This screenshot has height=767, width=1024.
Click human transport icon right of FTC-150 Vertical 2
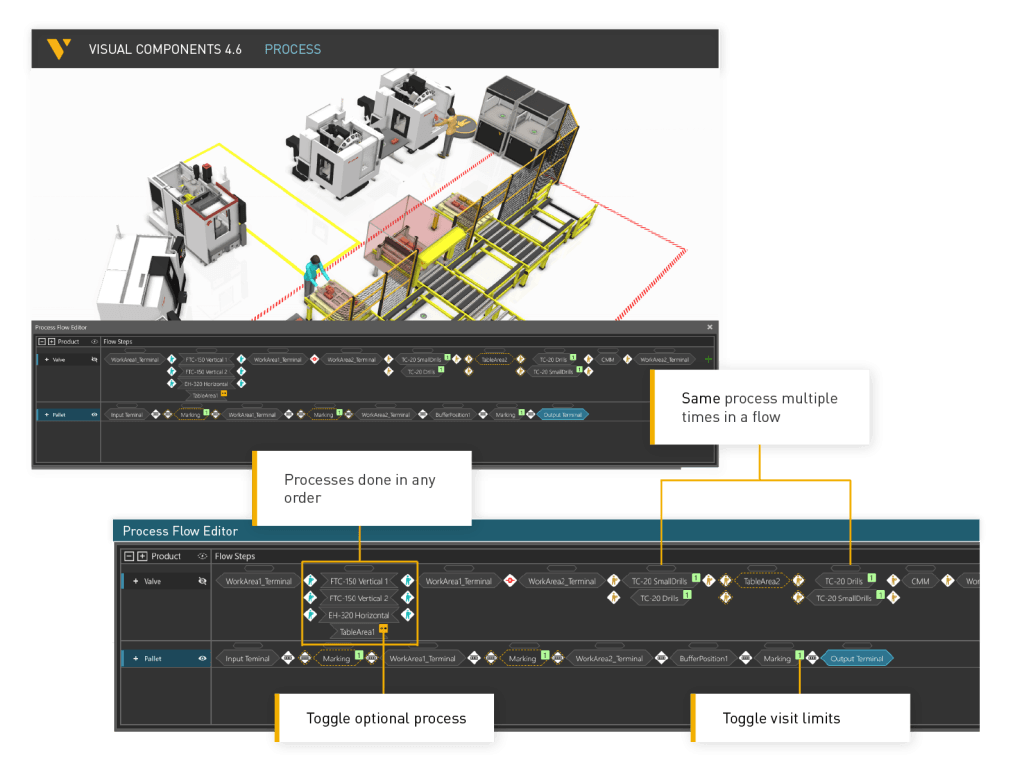click(x=408, y=598)
